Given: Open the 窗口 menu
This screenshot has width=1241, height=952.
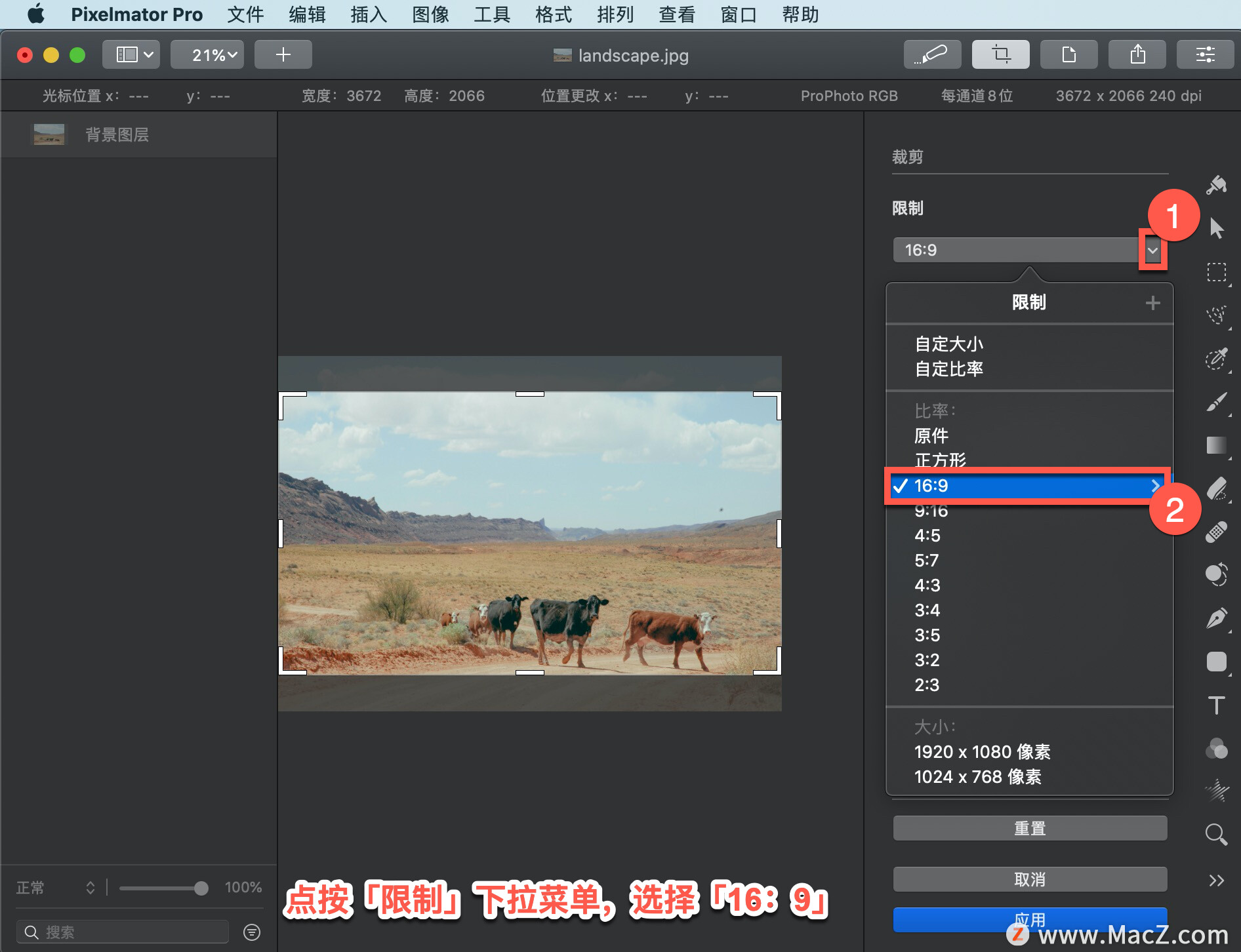Looking at the screenshot, I should (739, 14).
